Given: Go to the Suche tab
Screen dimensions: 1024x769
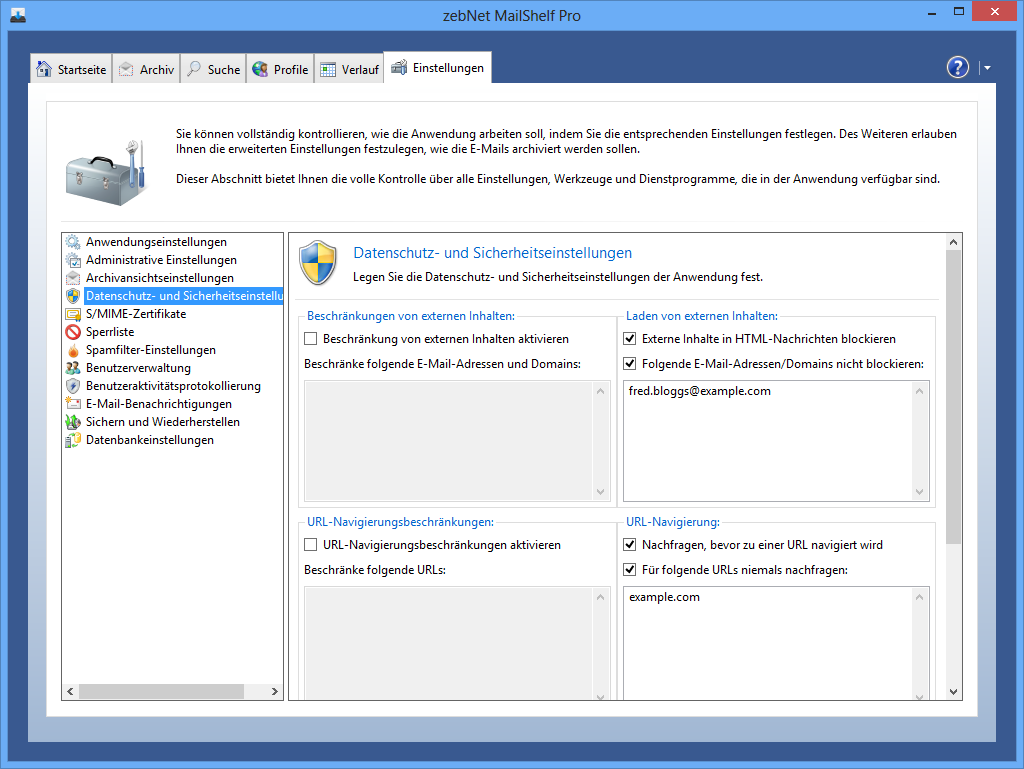Looking at the screenshot, I should coord(213,69).
